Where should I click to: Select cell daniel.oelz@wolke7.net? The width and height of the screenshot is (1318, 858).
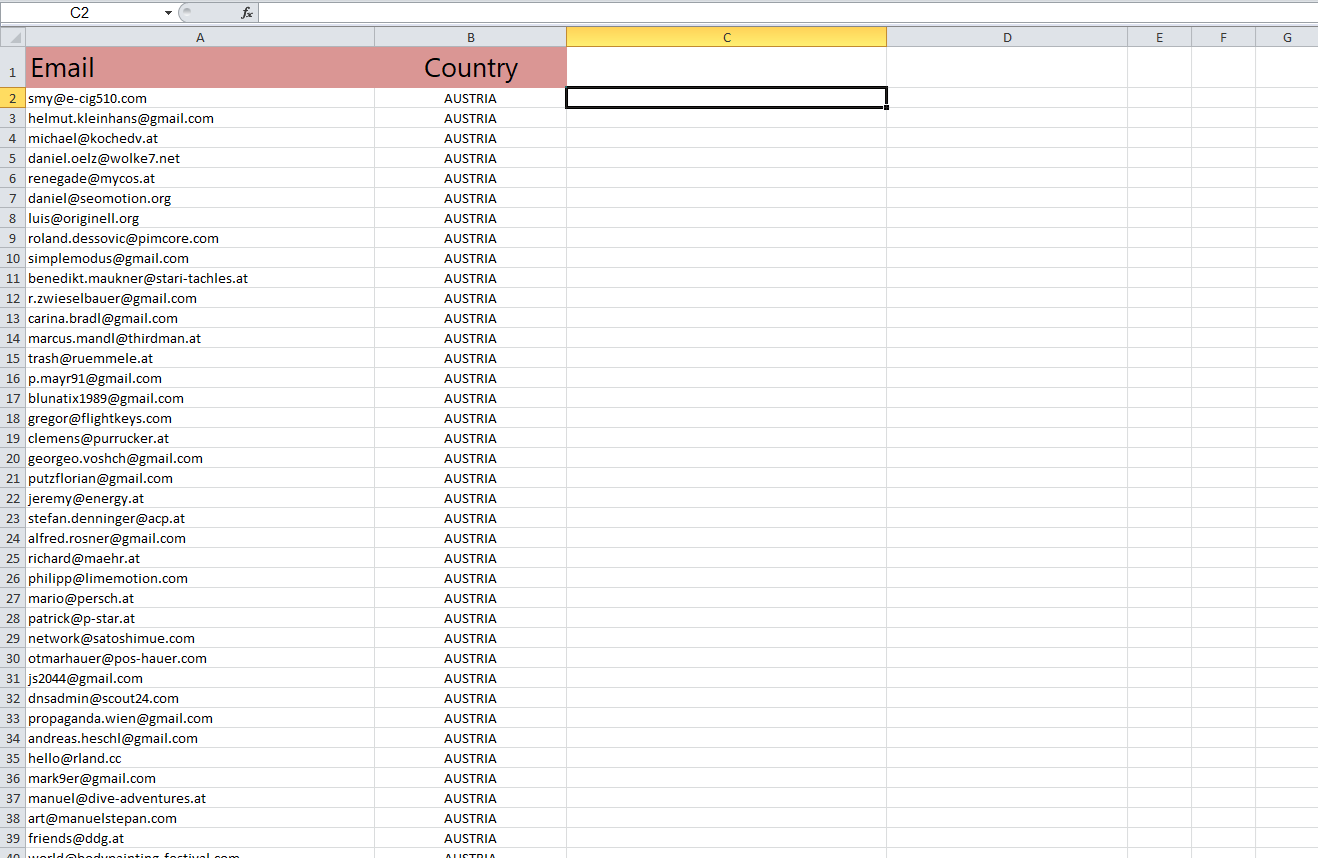tap(200, 158)
